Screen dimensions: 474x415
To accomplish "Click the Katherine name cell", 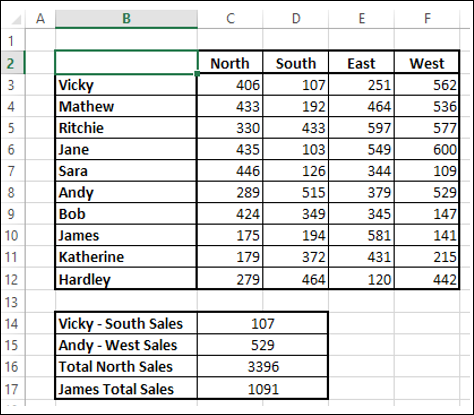I will click(126, 257).
